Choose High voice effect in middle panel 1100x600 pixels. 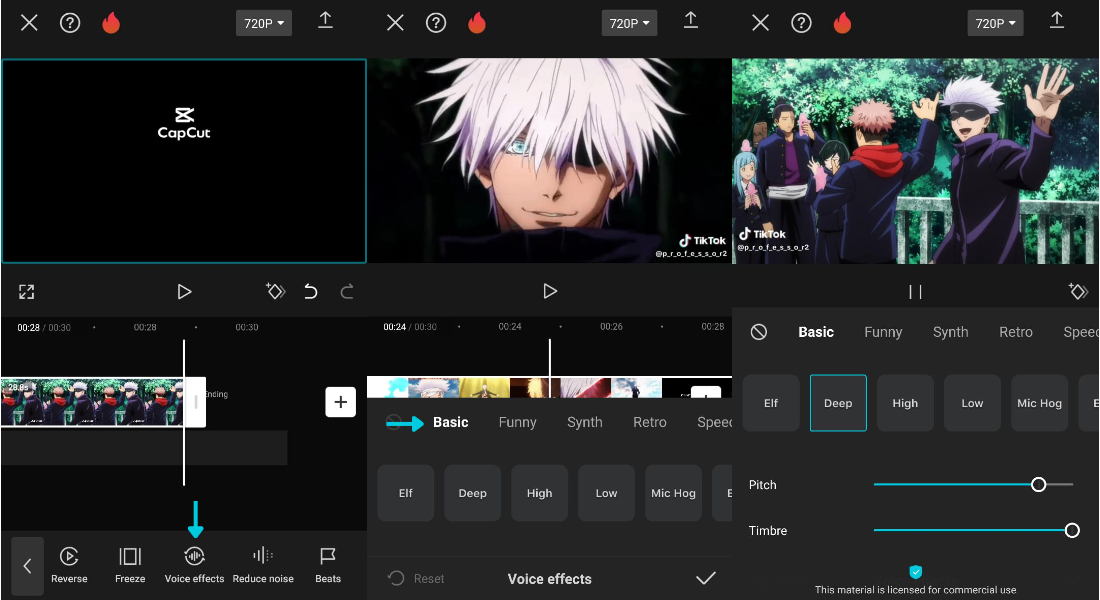(x=539, y=493)
